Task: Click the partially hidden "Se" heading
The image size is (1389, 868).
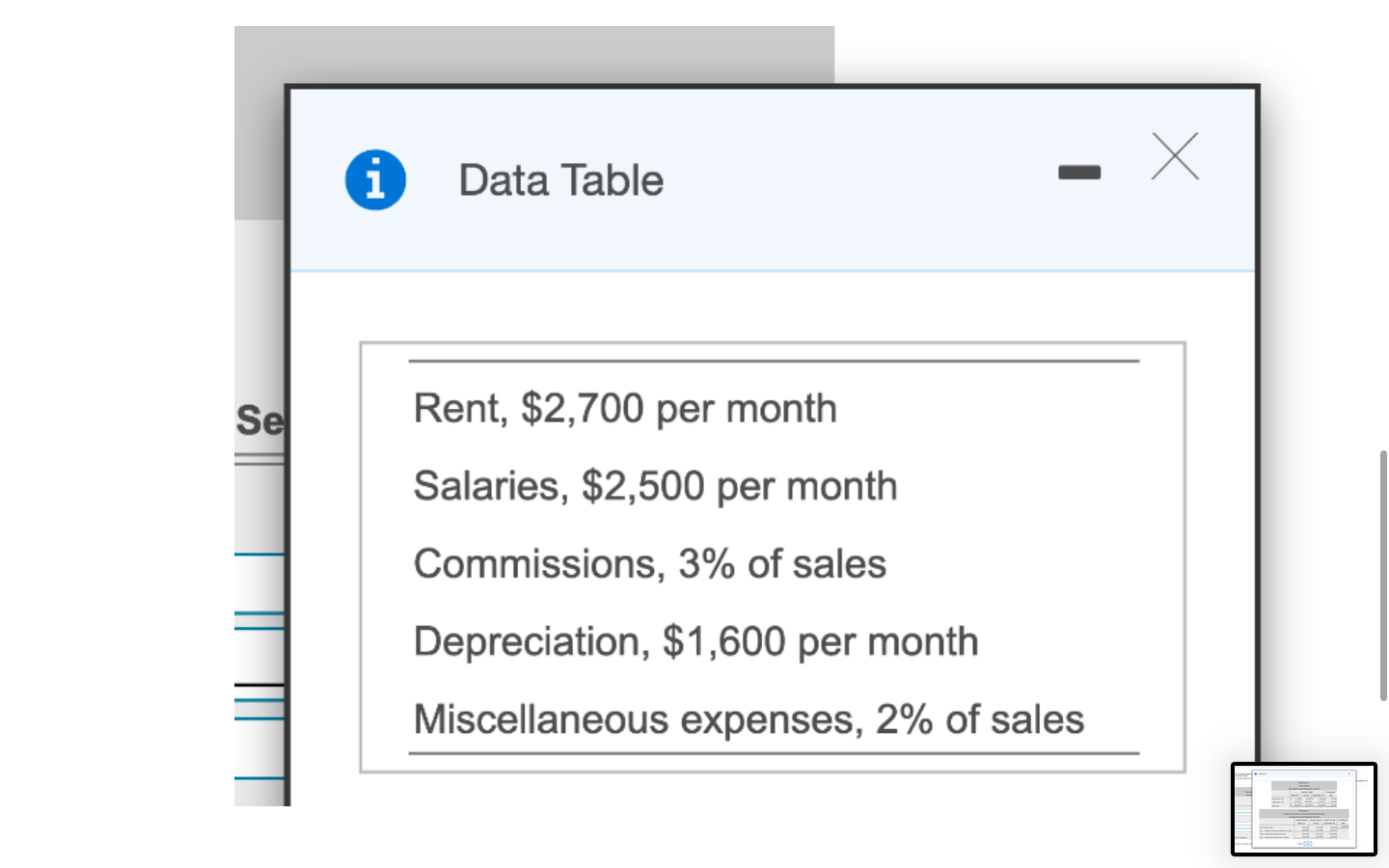Action: tap(259, 420)
